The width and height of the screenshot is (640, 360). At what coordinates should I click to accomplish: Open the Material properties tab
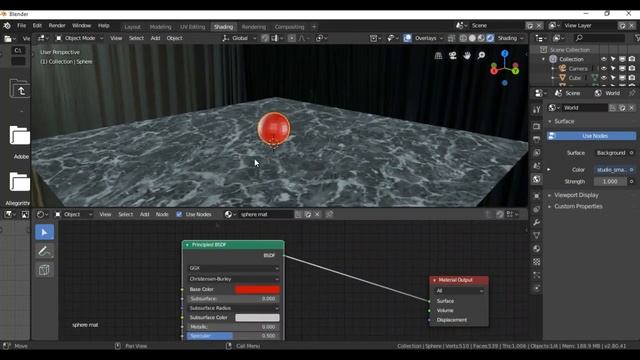pyautogui.click(x=537, y=249)
